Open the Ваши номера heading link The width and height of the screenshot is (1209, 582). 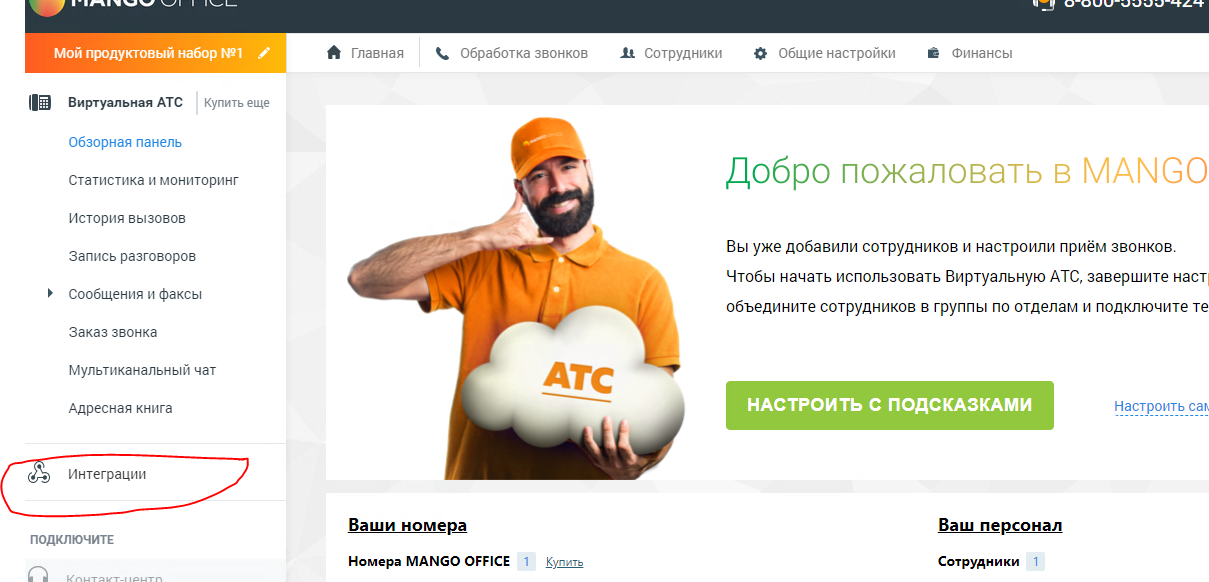click(407, 525)
